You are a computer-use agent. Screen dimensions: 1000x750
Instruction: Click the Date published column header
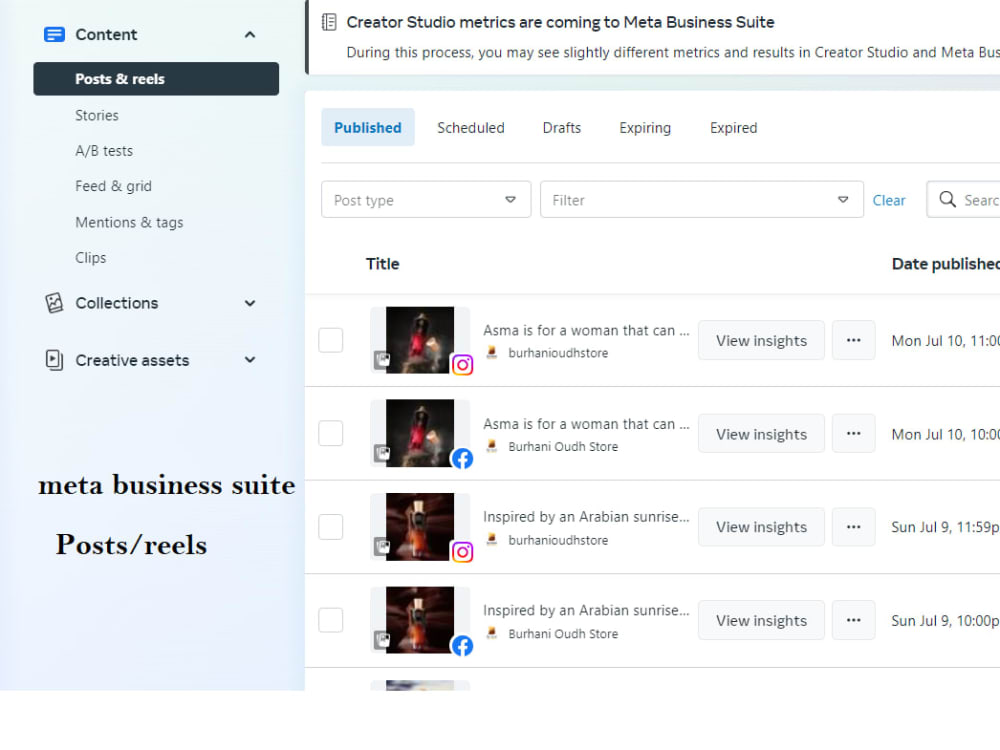coord(946,264)
